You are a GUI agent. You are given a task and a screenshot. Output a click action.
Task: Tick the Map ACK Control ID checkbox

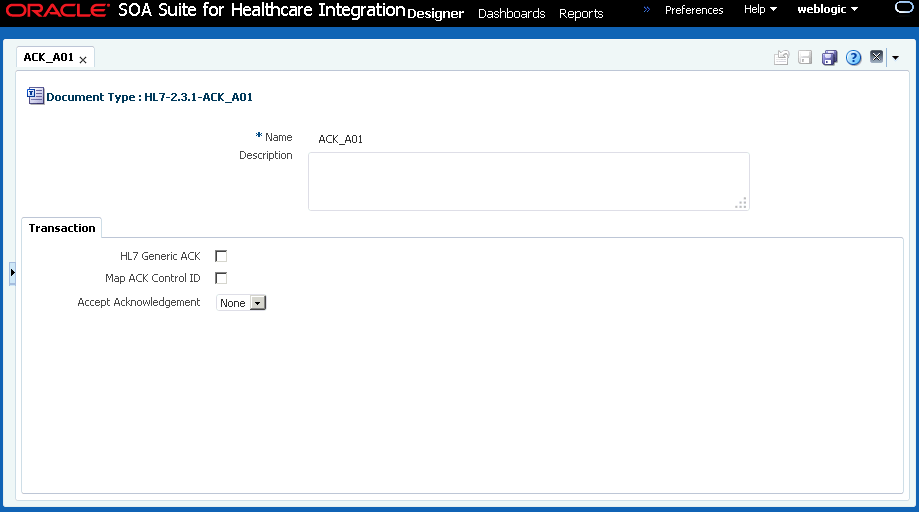(x=221, y=278)
